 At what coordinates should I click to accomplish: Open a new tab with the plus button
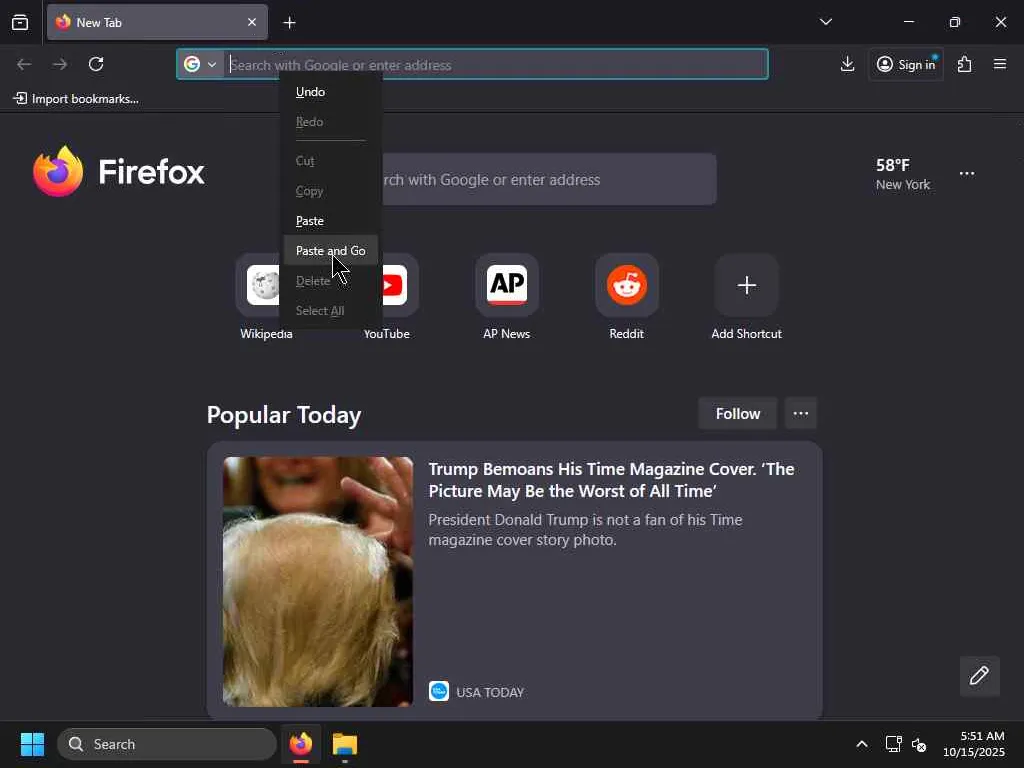289,22
